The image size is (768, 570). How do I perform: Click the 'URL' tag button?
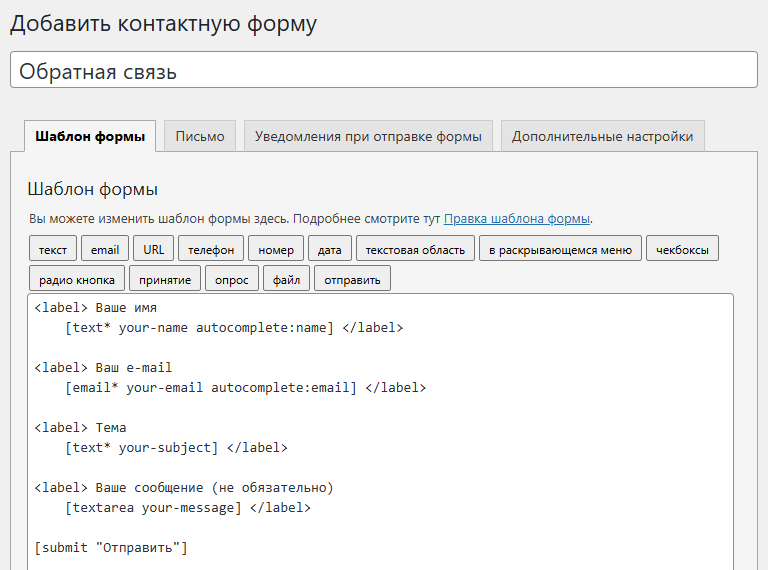pyautogui.click(x=154, y=248)
